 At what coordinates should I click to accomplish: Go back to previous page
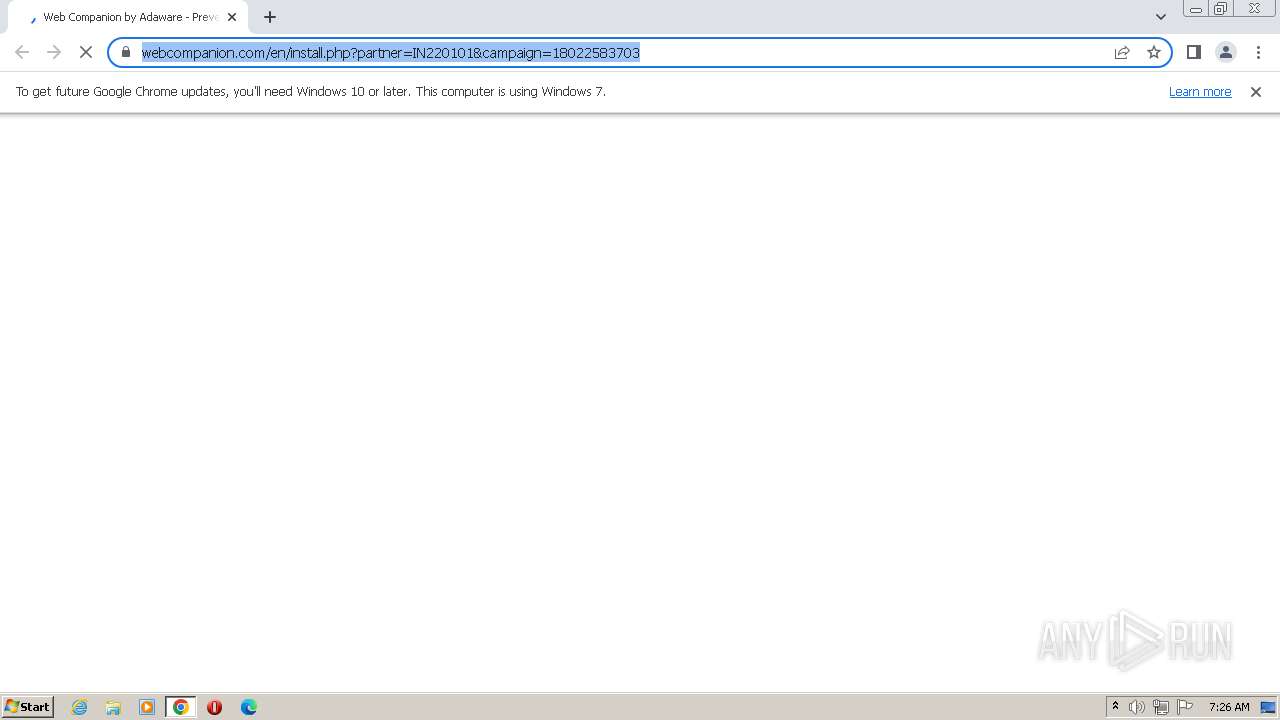click(x=22, y=52)
